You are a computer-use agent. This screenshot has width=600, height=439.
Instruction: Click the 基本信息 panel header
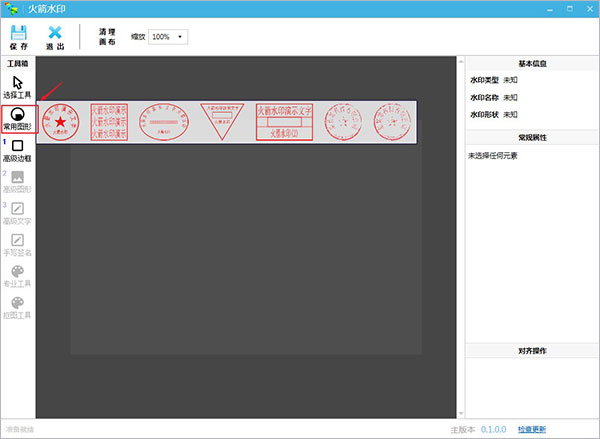point(532,64)
